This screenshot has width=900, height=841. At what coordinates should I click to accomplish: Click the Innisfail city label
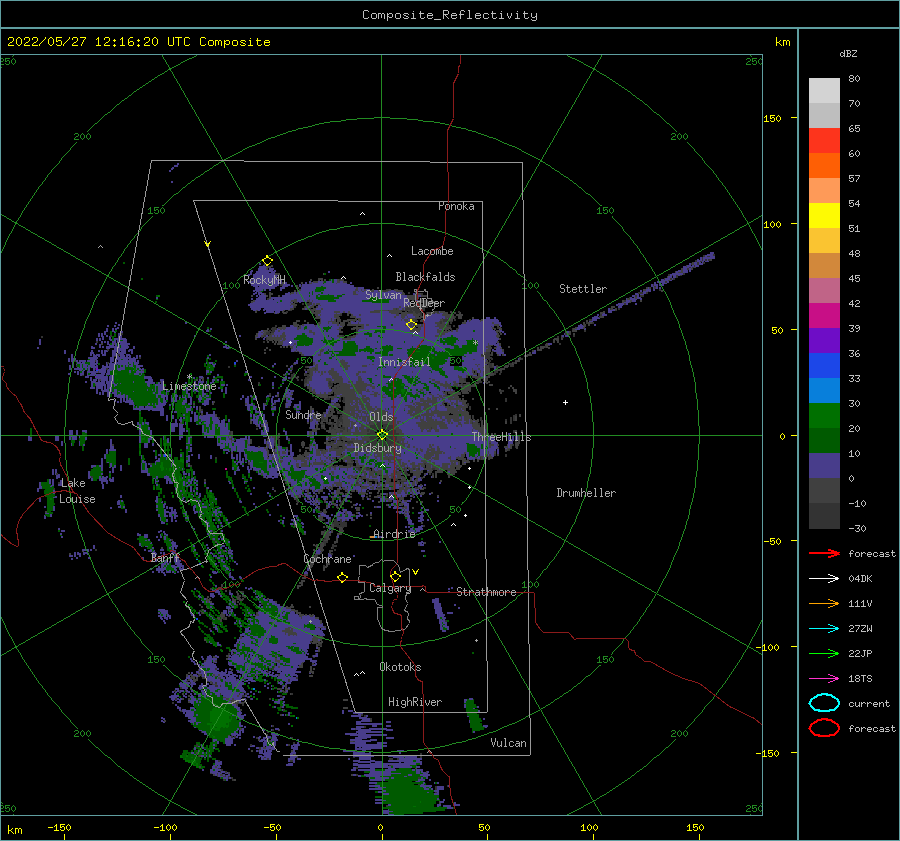point(404,362)
